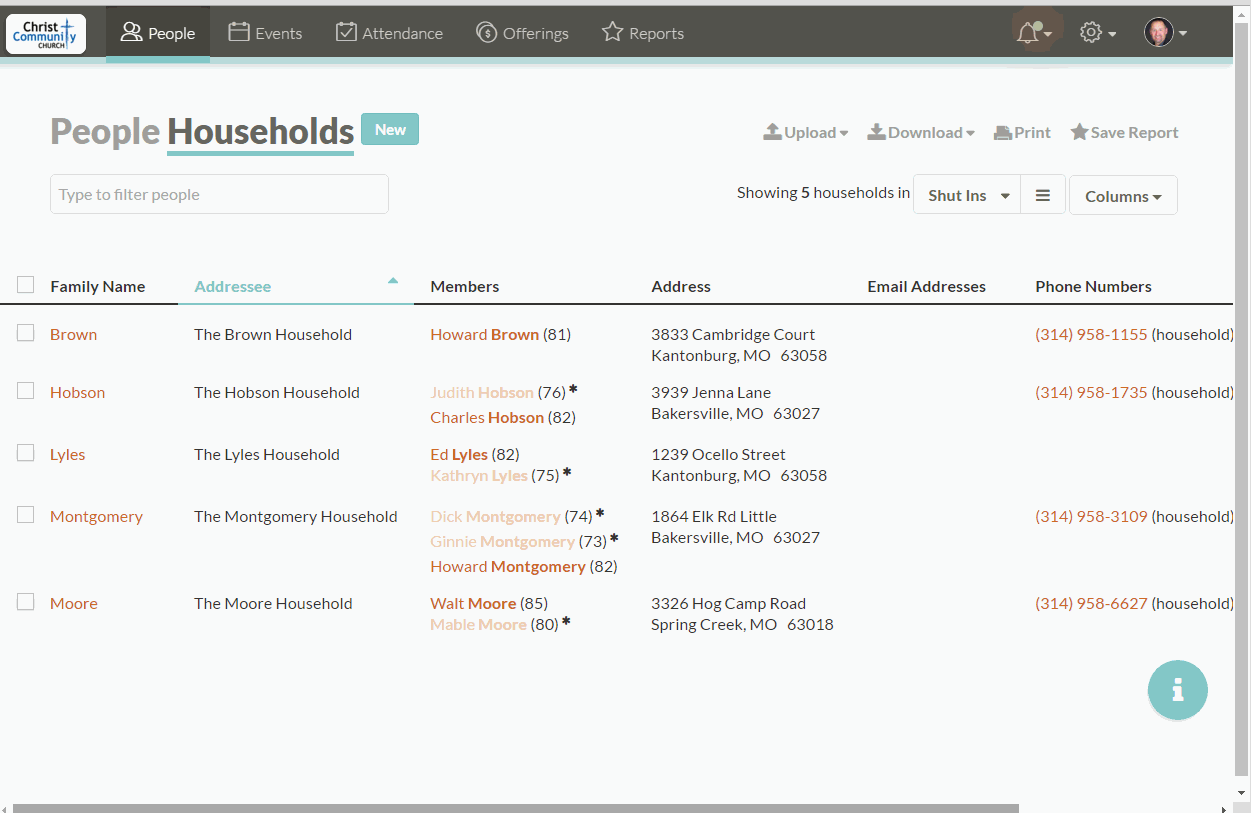
Task: Click the list view hamburger icon
Action: (x=1042, y=196)
